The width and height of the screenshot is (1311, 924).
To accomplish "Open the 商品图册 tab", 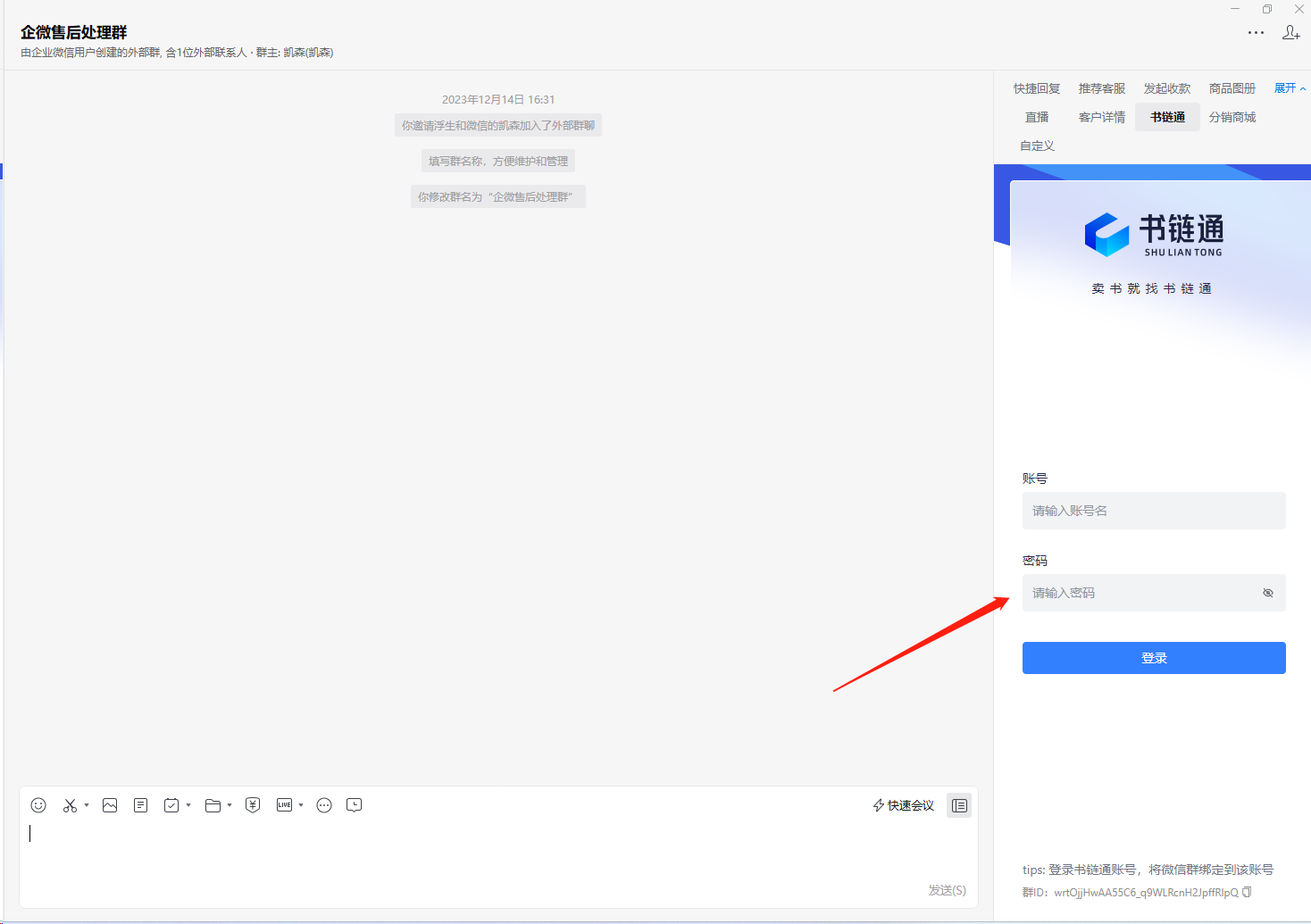I will pyautogui.click(x=1232, y=88).
